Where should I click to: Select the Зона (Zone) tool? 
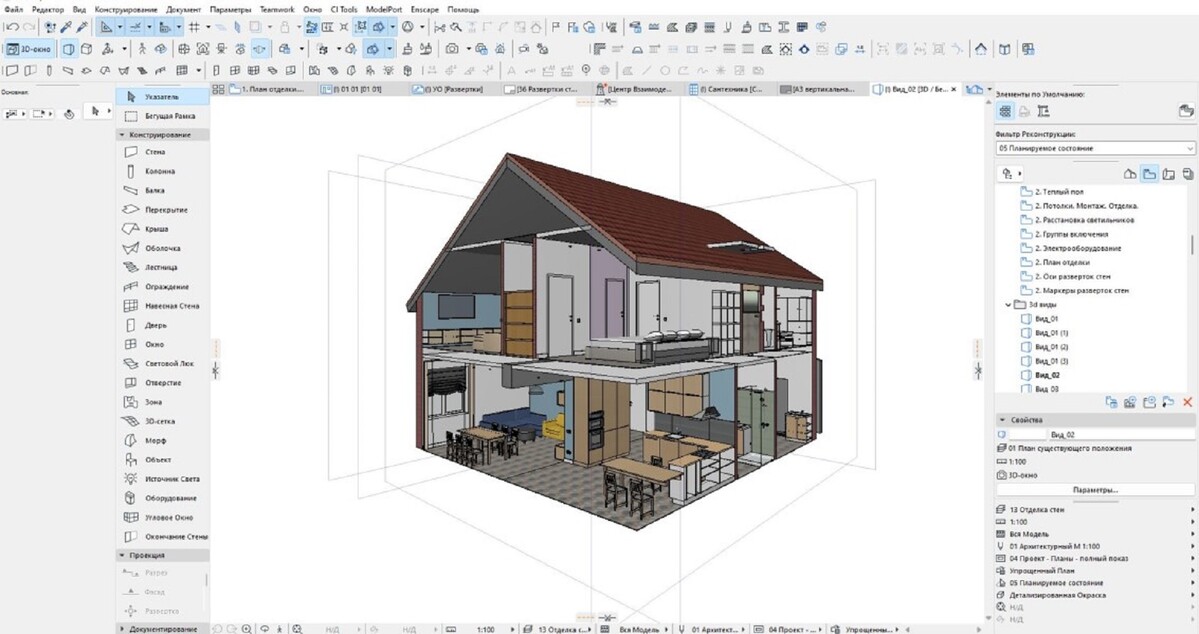154,402
